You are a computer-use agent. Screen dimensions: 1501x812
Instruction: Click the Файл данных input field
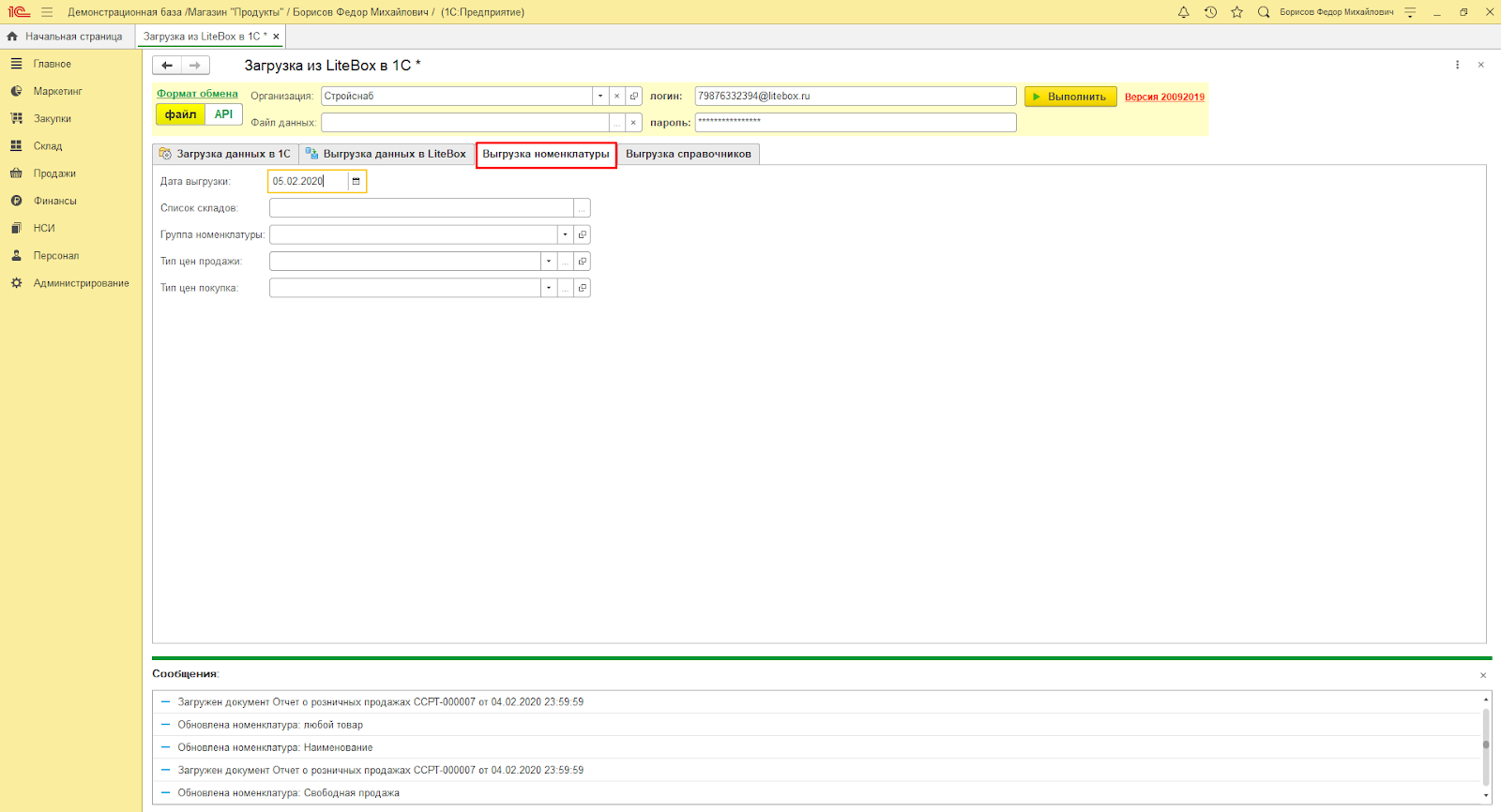coord(465,123)
